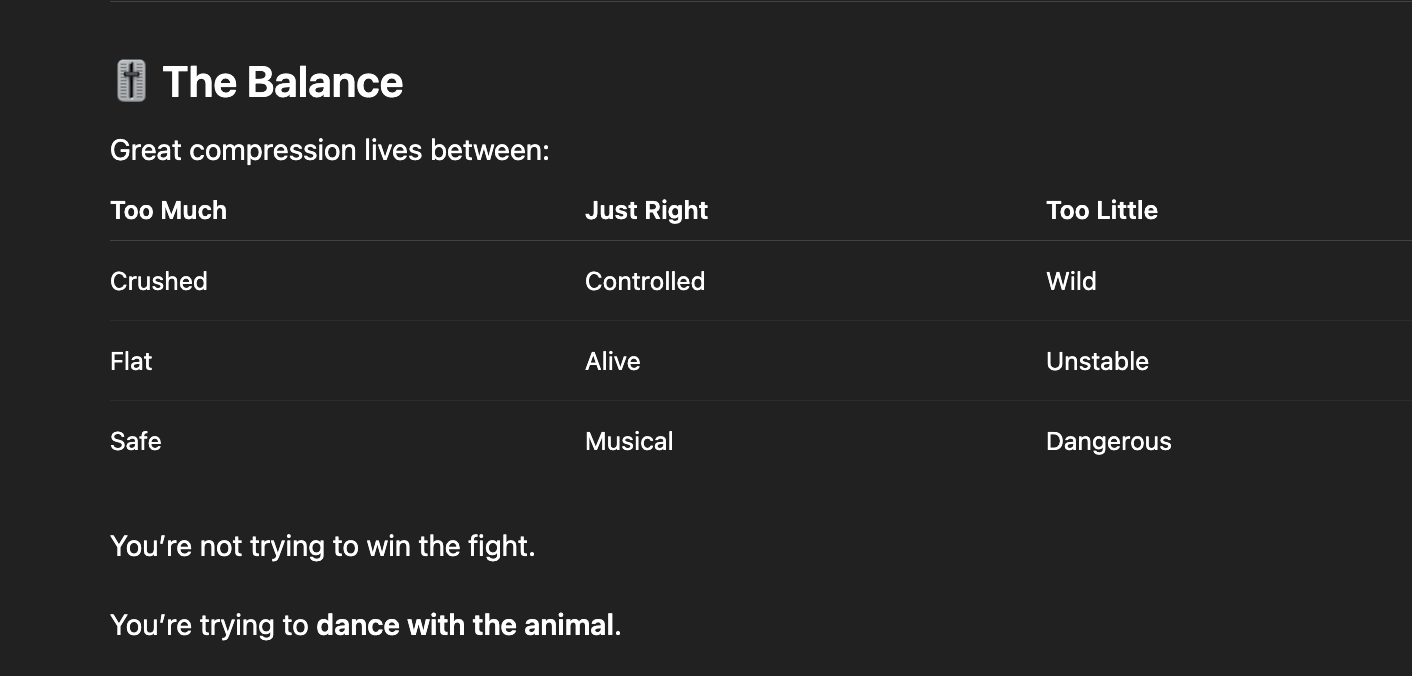
Task: Click the sentence Great compression lives between
Action: 329,150
